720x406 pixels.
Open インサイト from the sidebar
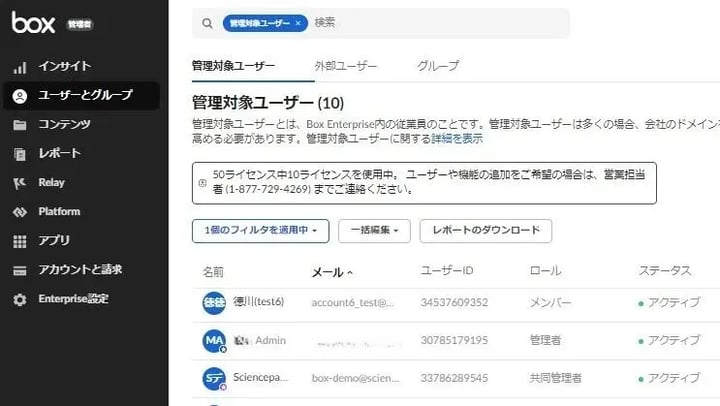click(64, 67)
